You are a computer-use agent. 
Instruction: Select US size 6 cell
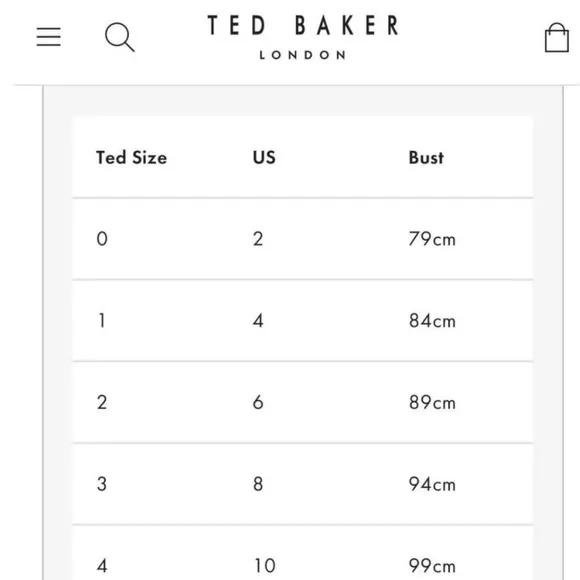point(258,402)
